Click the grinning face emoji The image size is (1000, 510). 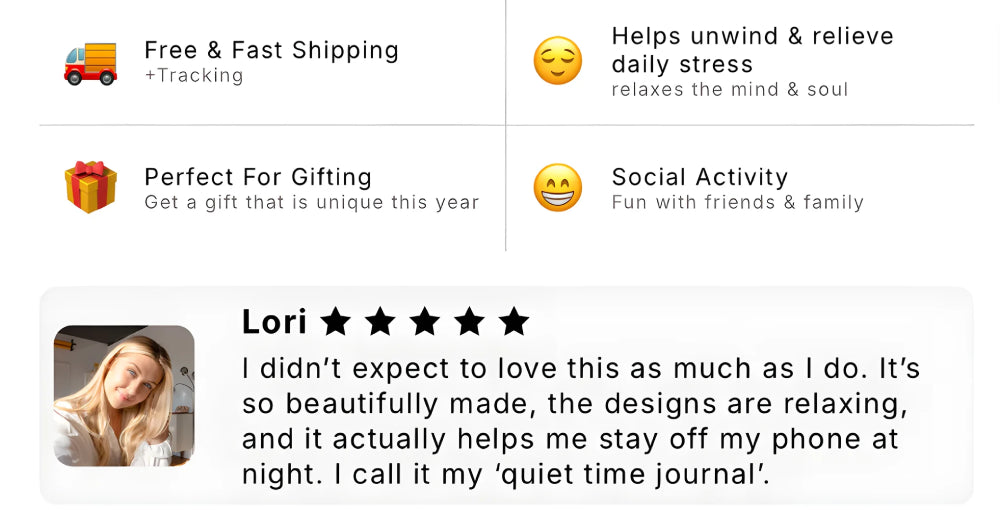pyautogui.click(x=557, y=188)
